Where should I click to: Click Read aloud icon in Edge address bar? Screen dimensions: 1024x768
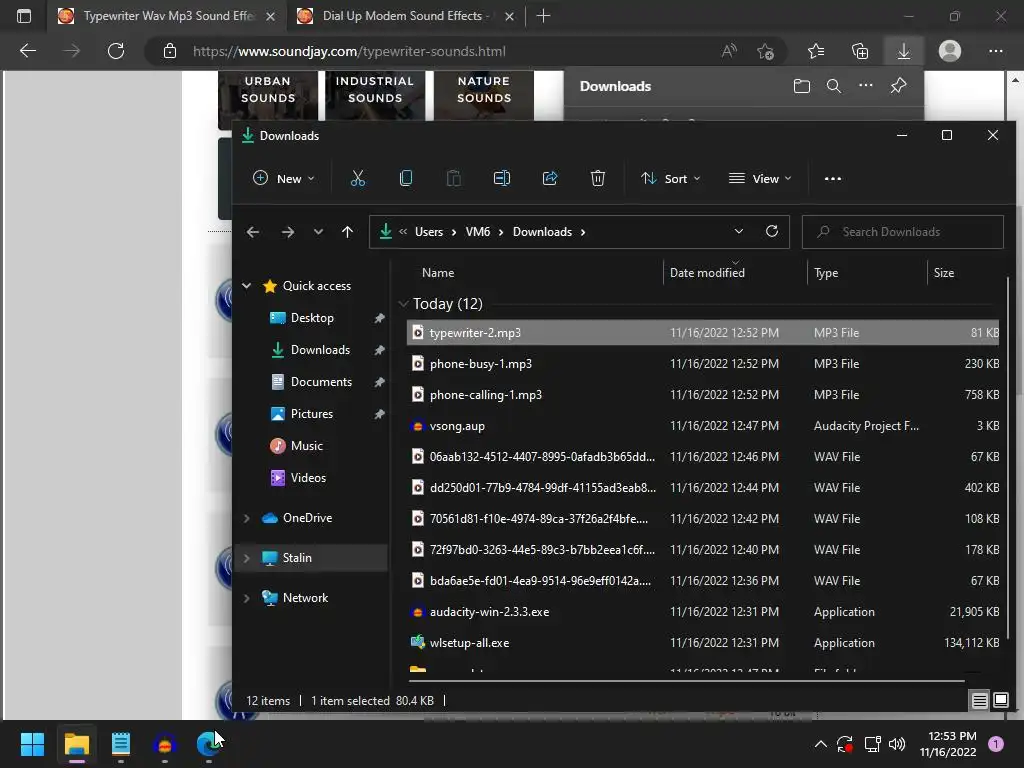pyautogui.click(x=729, y=51)
